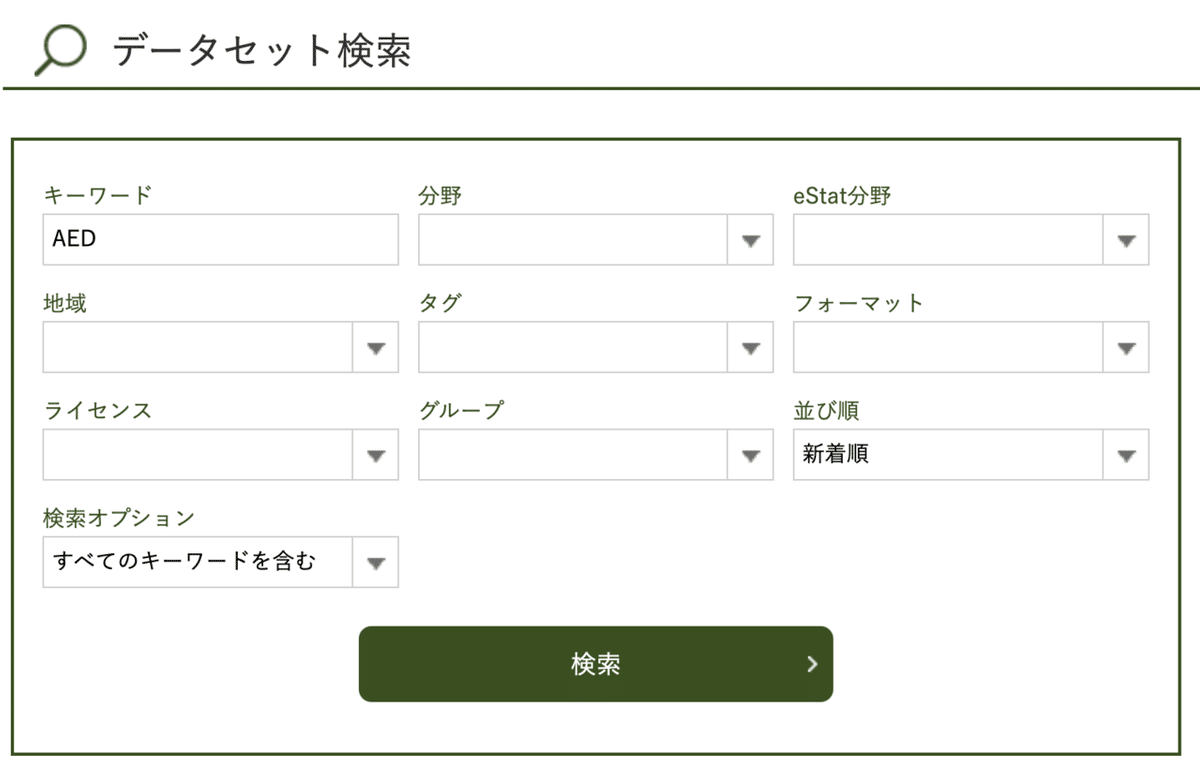Click the eStat分野 dropdown arrow icon
The height and width of the screenshot is (770, 1200).
coord(1126,239)
